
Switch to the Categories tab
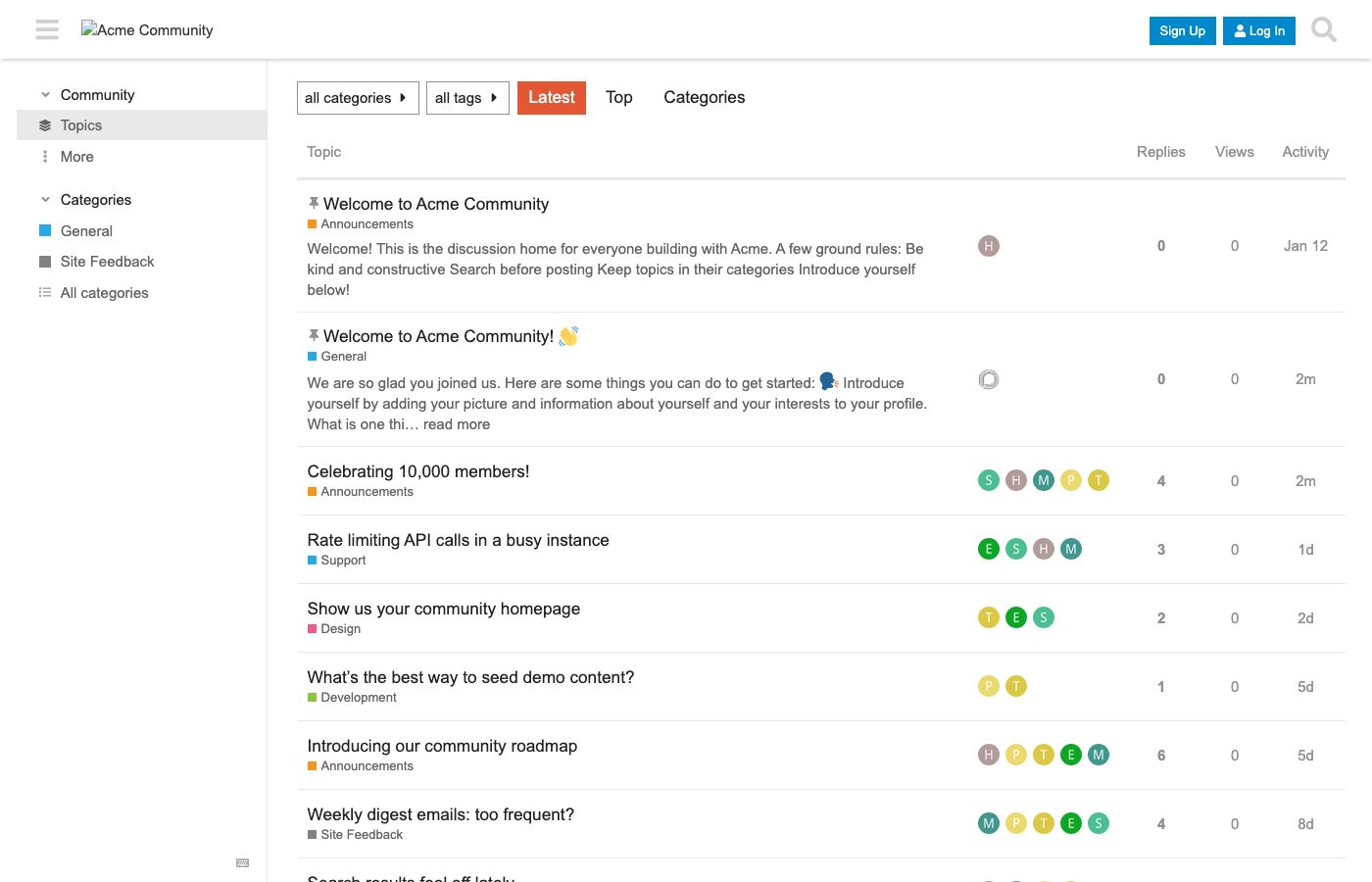pyautogui.click(x=704, y=97)
